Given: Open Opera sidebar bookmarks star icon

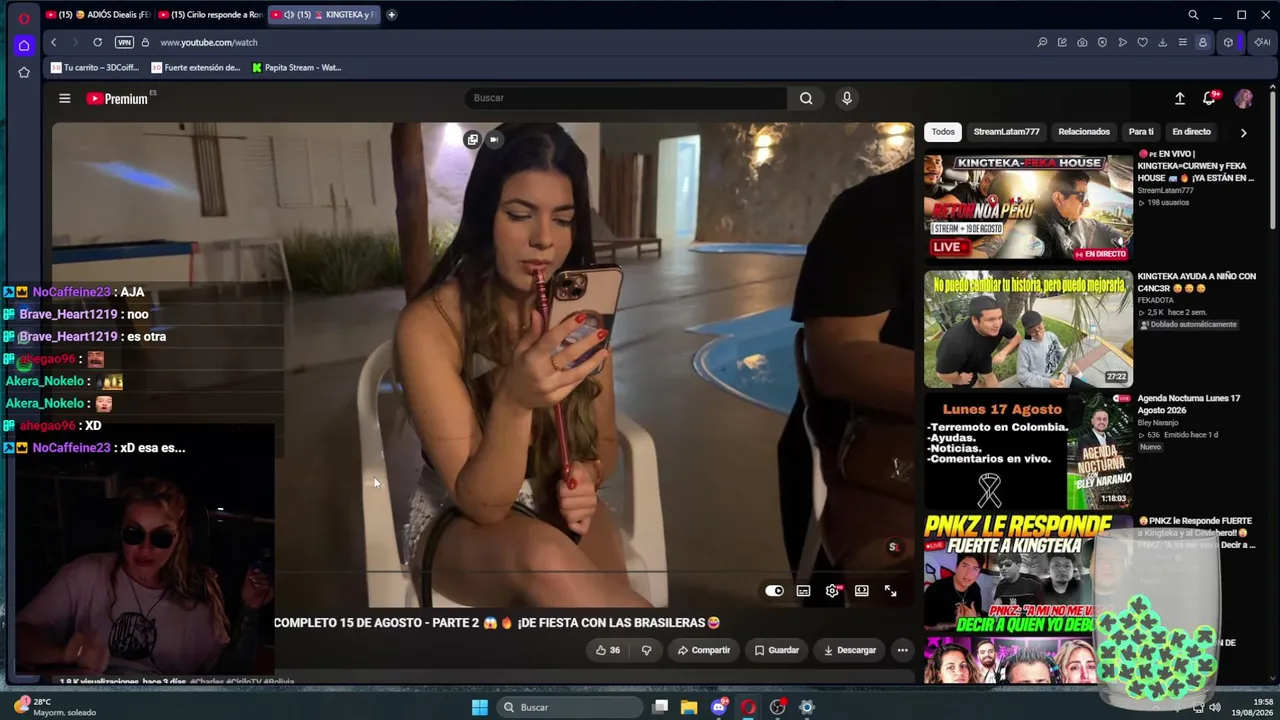Looking at the screenshot, I should click(24, 72).
